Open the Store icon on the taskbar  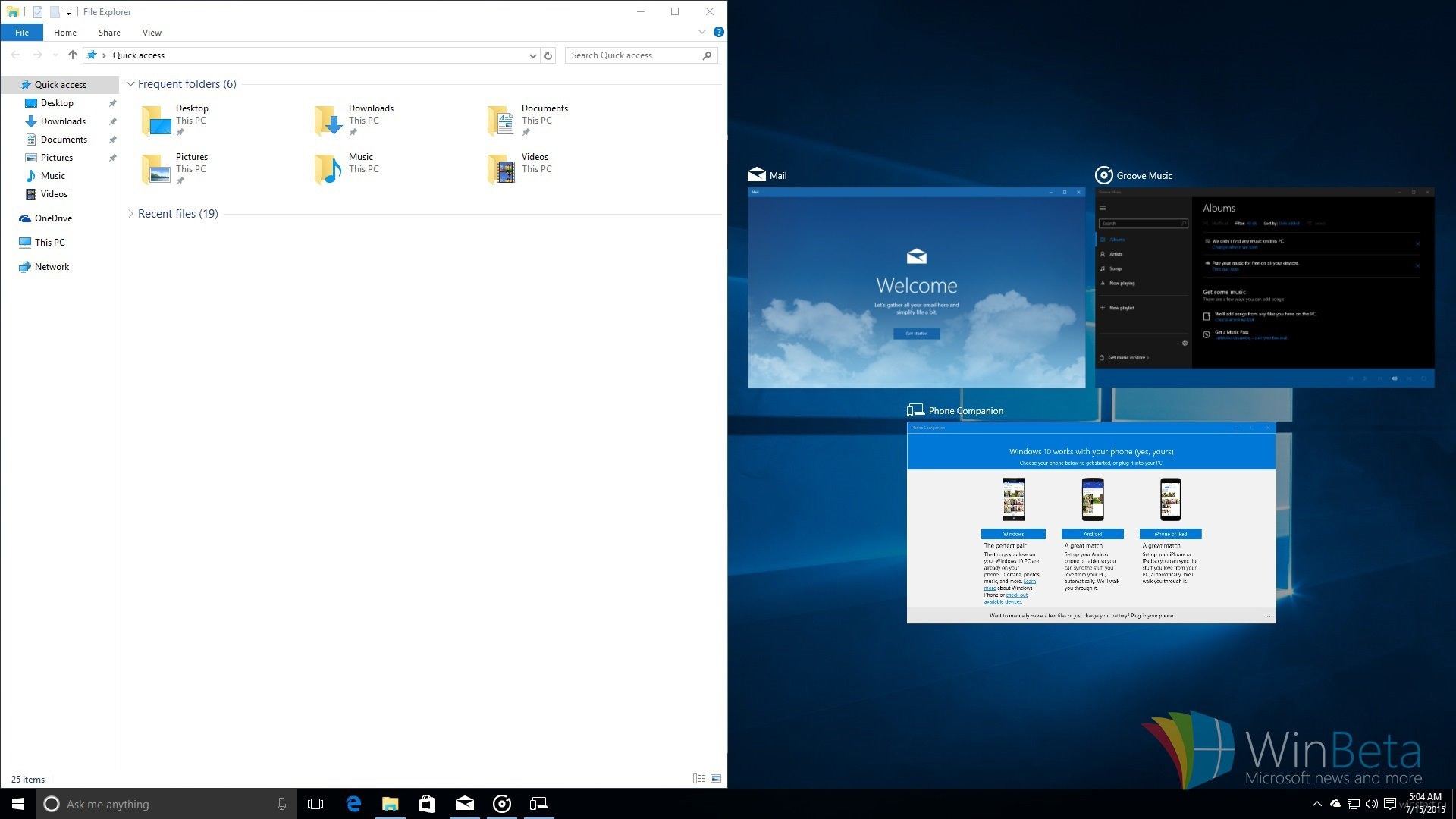[x=427, y=804]
